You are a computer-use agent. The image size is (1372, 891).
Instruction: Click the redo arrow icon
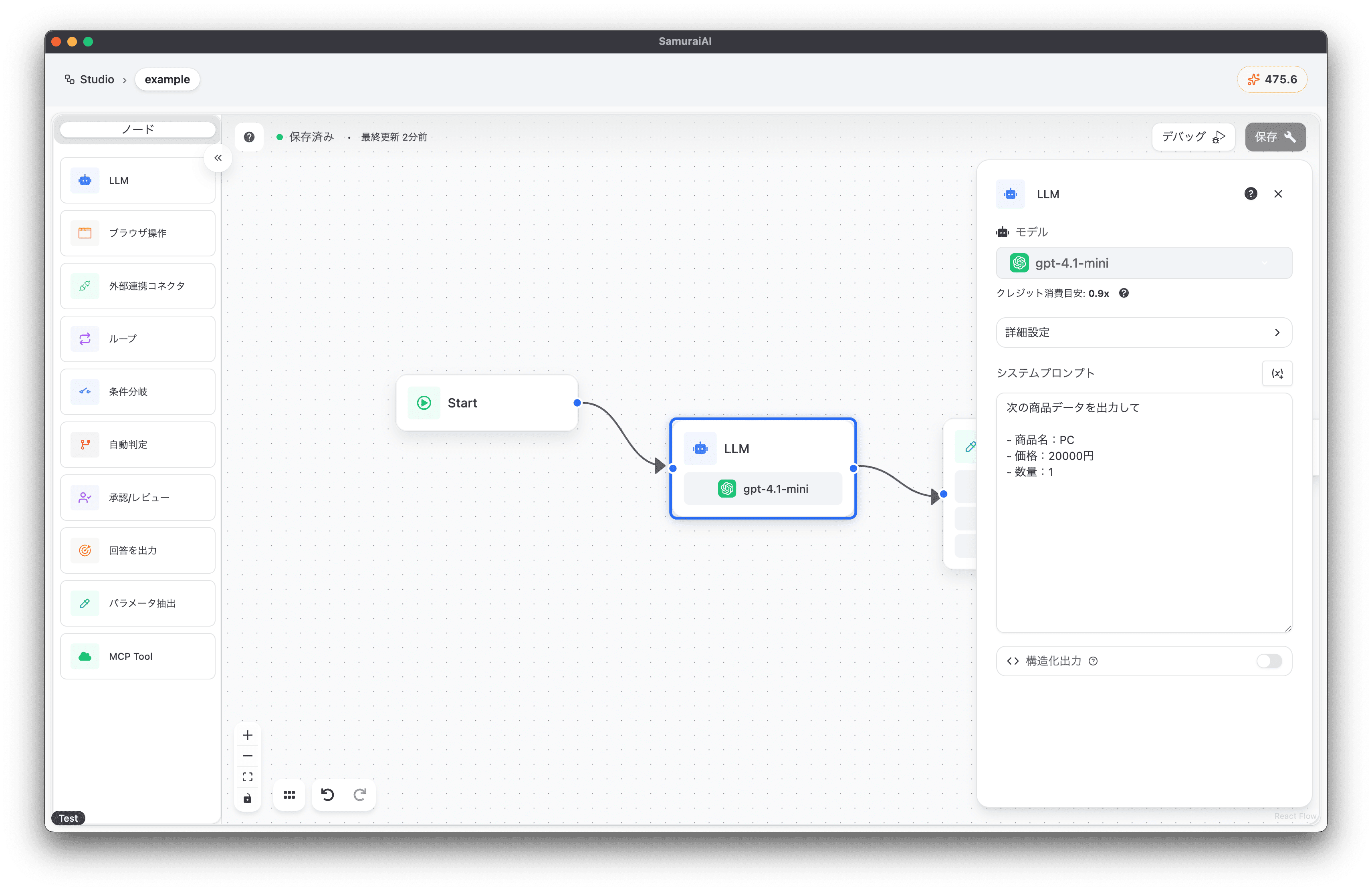[360, 795]
